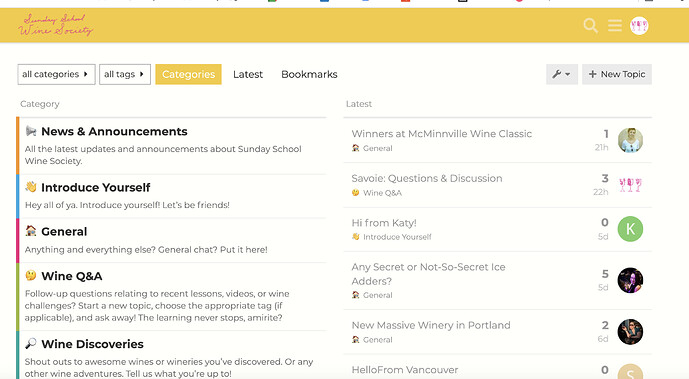This screenshot has width=689, height=379.
Task: Click the Latest column header
Action: click(x=359, y=104)
